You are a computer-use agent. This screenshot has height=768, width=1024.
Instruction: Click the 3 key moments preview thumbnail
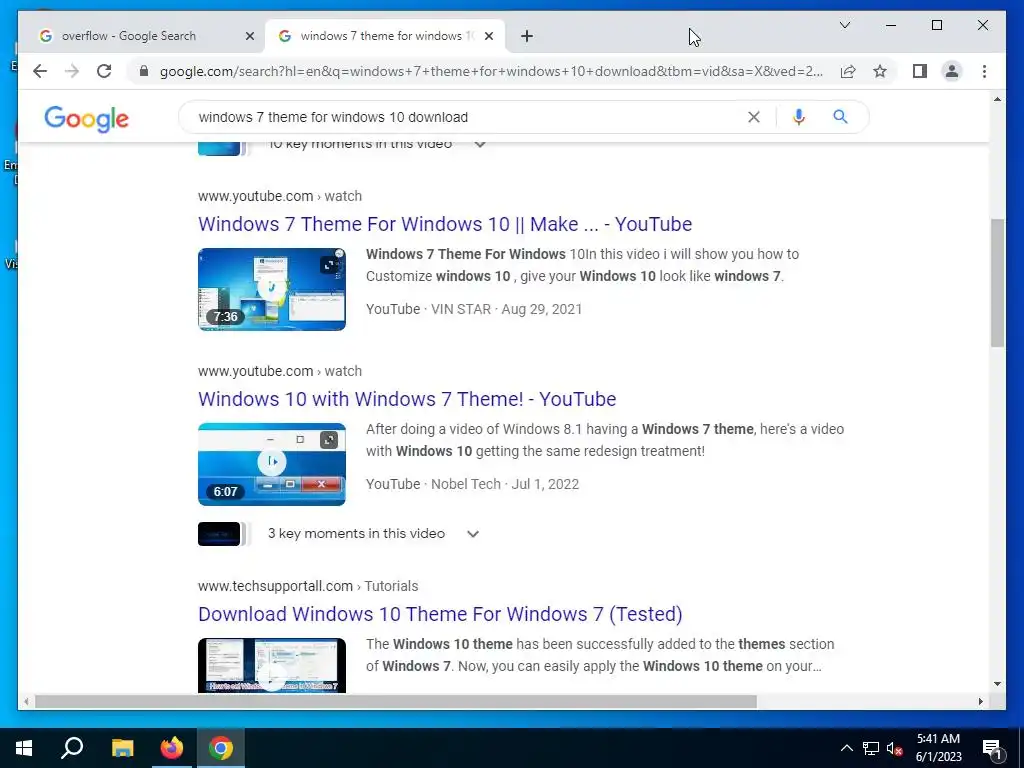coord(219,534)
